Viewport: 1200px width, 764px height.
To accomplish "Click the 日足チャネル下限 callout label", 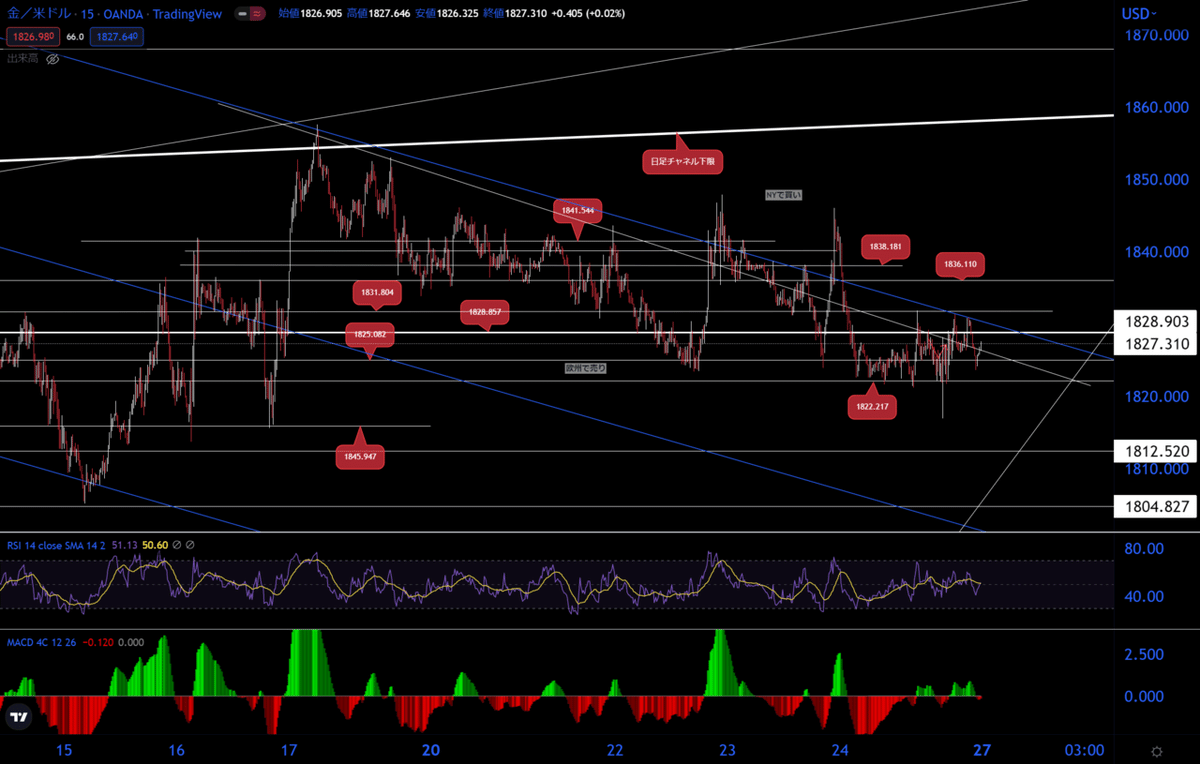I will 683,161.
